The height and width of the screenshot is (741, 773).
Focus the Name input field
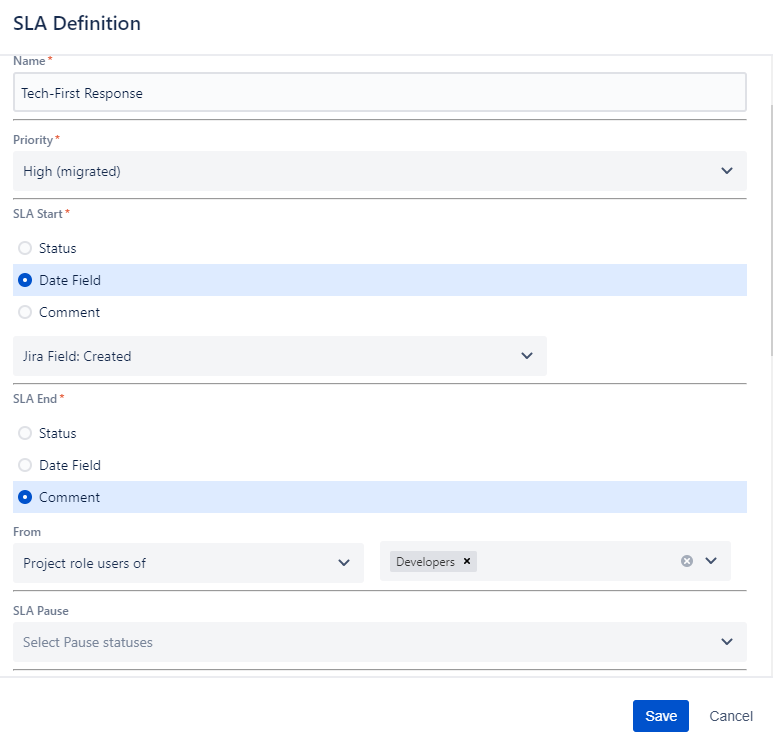click(379, 93)
